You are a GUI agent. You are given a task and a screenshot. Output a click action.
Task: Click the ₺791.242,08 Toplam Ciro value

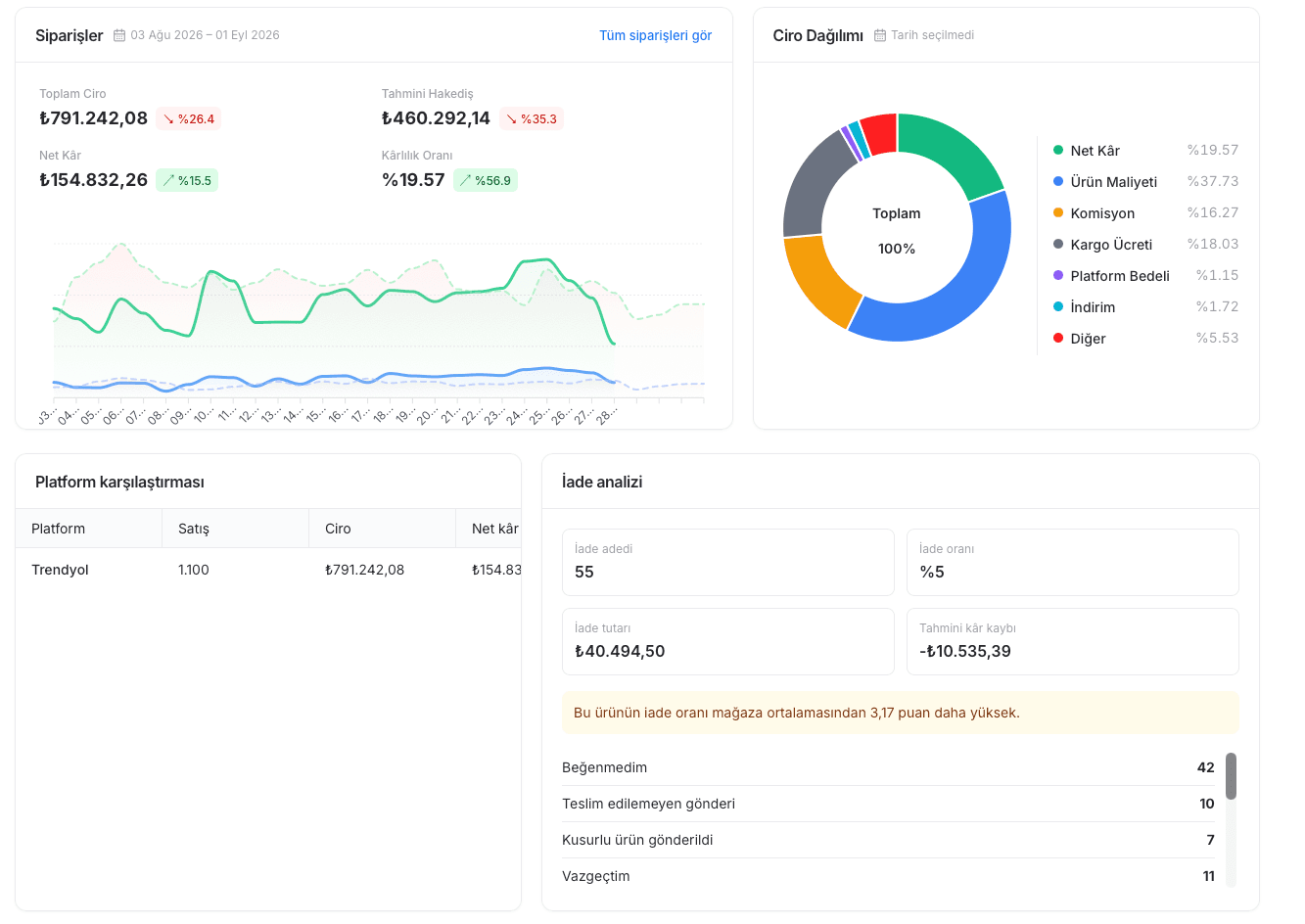point(93,118)
